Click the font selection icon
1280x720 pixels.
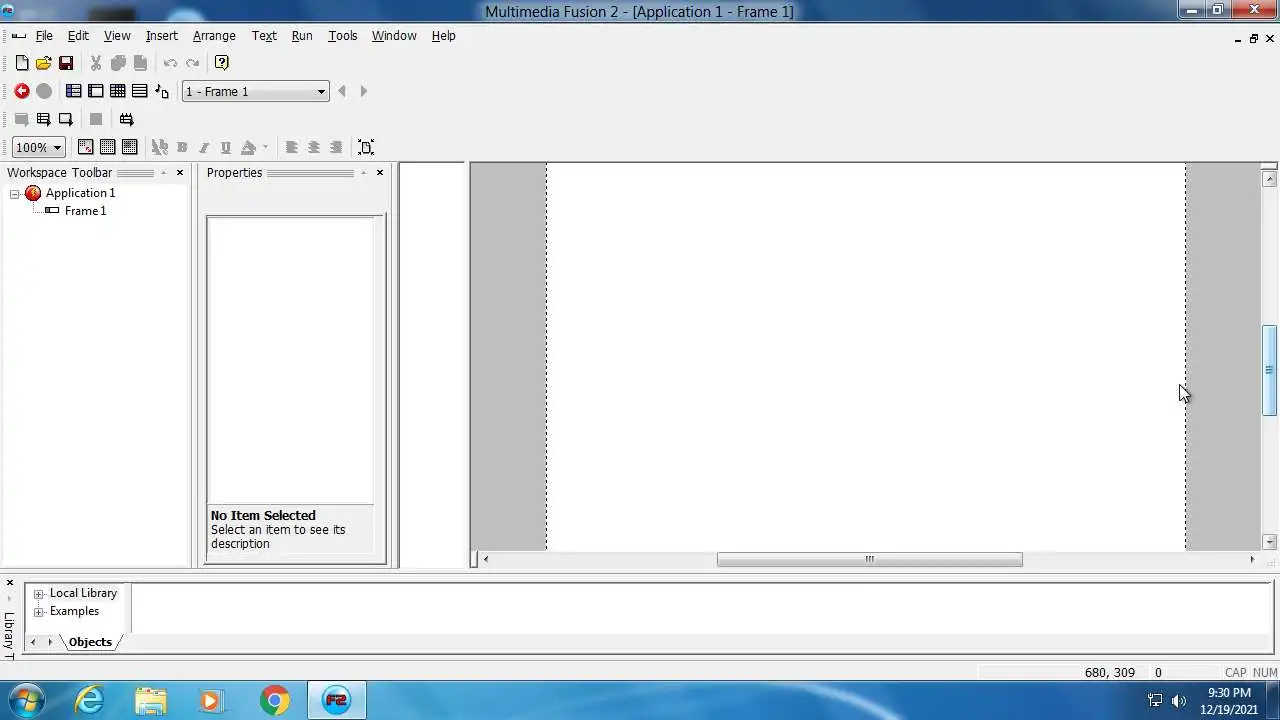[x=160, y=147]
